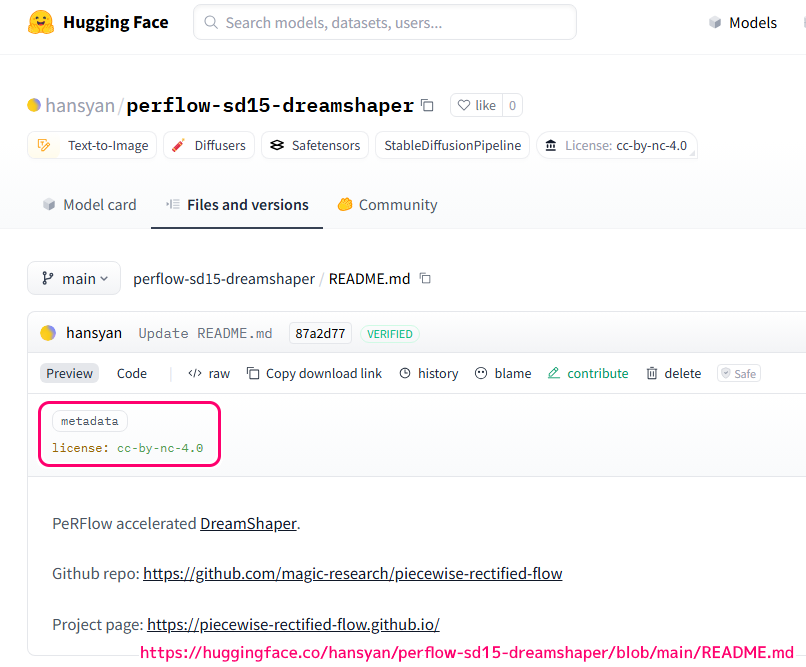Like the model with the heart button

[x=477, y=105]
